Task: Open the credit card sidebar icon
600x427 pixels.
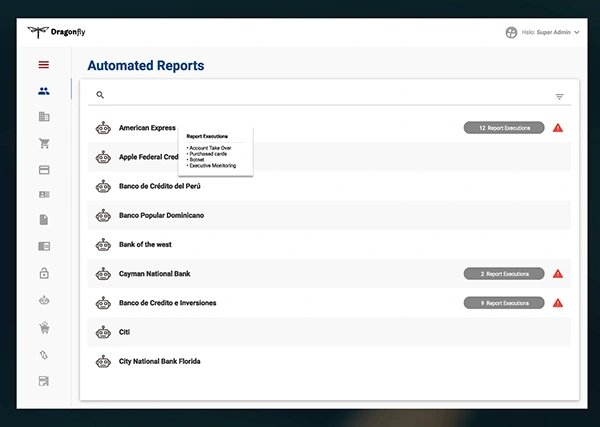Action: tap(44, 170)
